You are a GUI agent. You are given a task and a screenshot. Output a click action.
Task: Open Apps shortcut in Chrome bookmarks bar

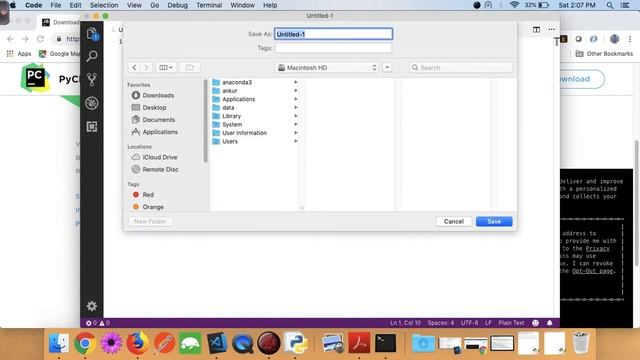coord(19,53)
